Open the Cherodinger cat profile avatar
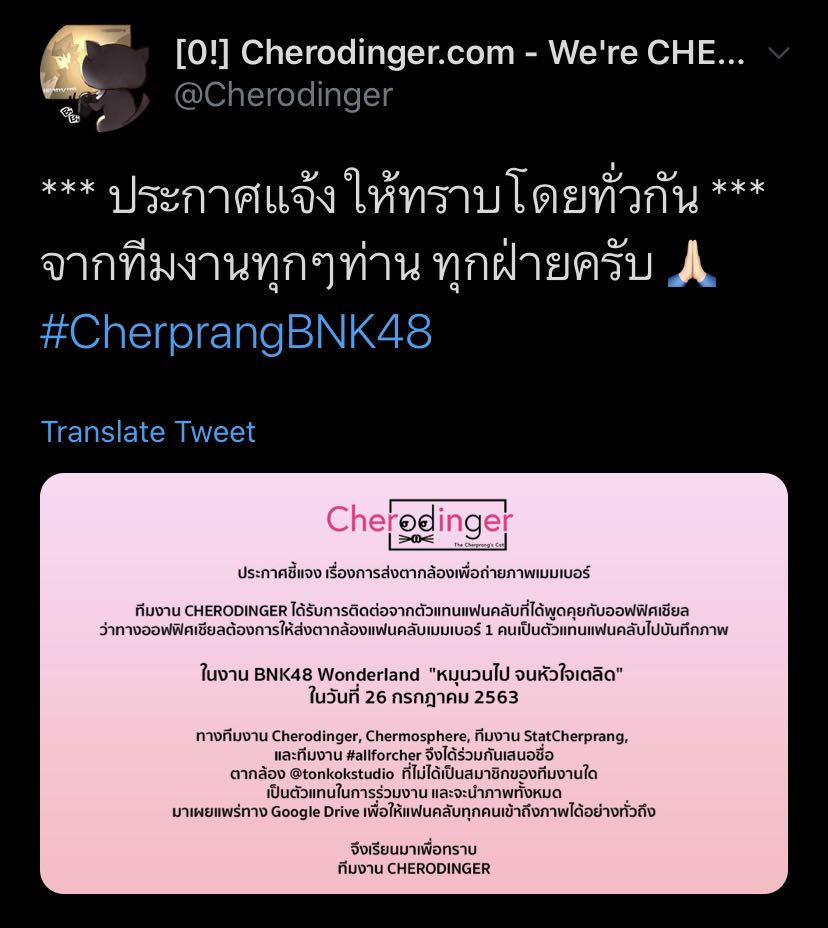 coord(94,78)
